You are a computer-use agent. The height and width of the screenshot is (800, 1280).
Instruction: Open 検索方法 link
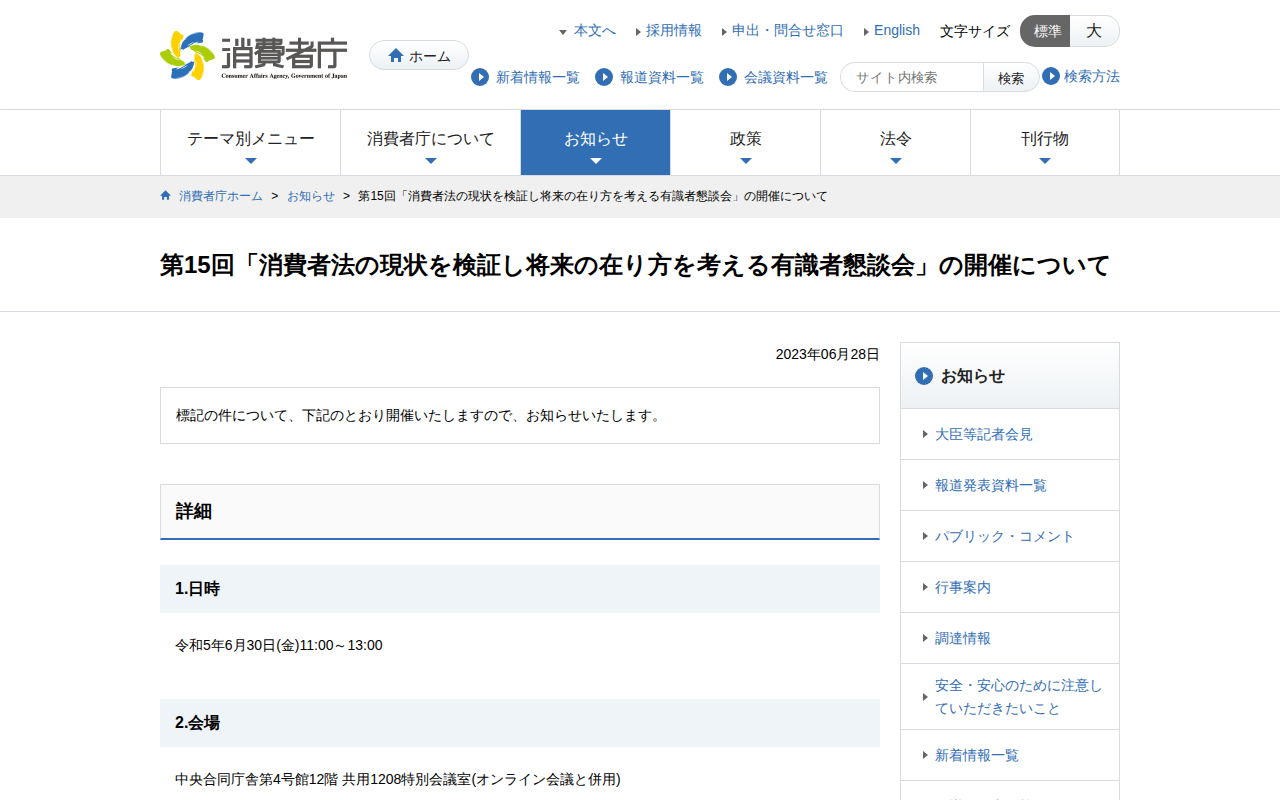click(x=1092, y=76)
